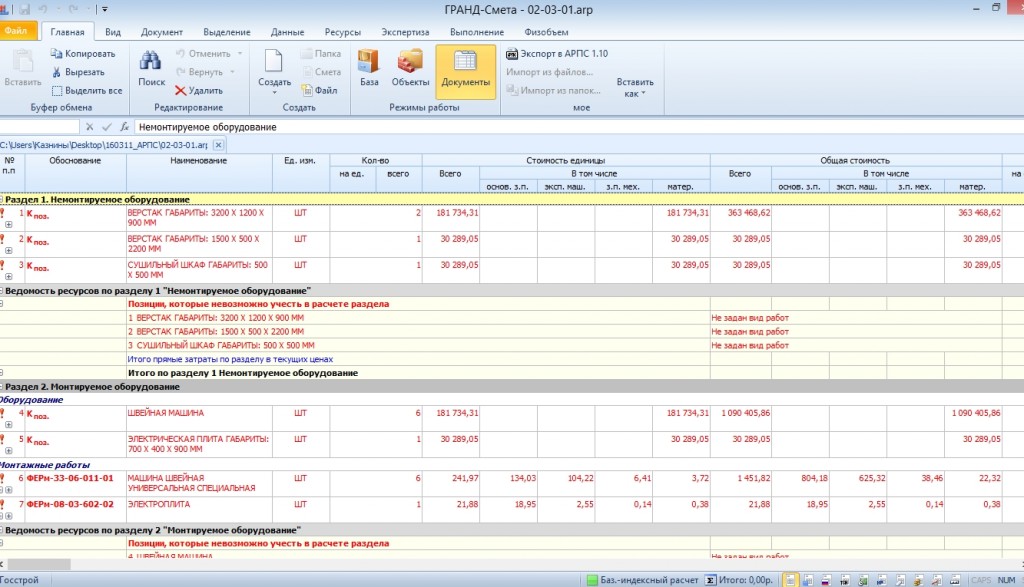Expand position 1 ВЕРСТАК 3200 X 1200 row
Image resolution: width=1024 pixels, height=587 pixels.
click(8, 224)
